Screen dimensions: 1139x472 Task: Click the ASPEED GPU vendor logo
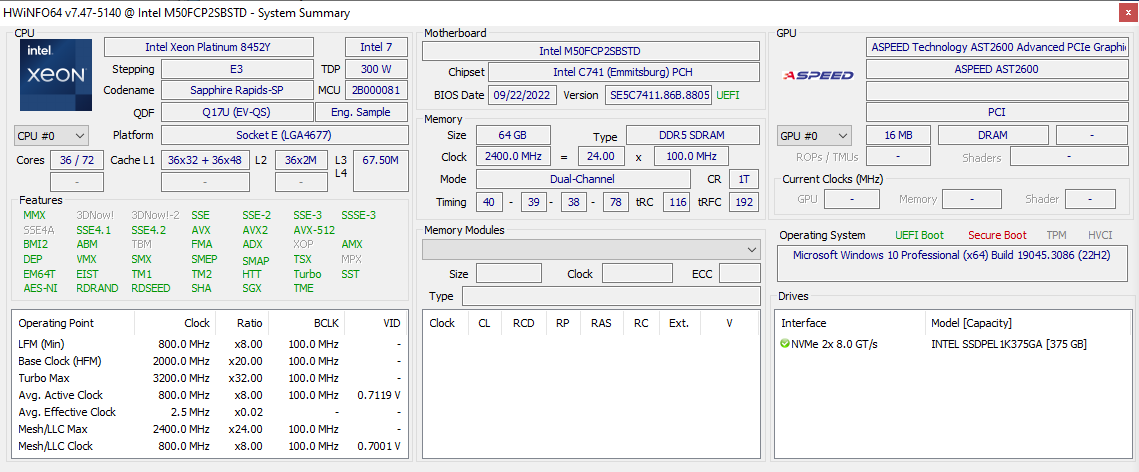(818, 75)
